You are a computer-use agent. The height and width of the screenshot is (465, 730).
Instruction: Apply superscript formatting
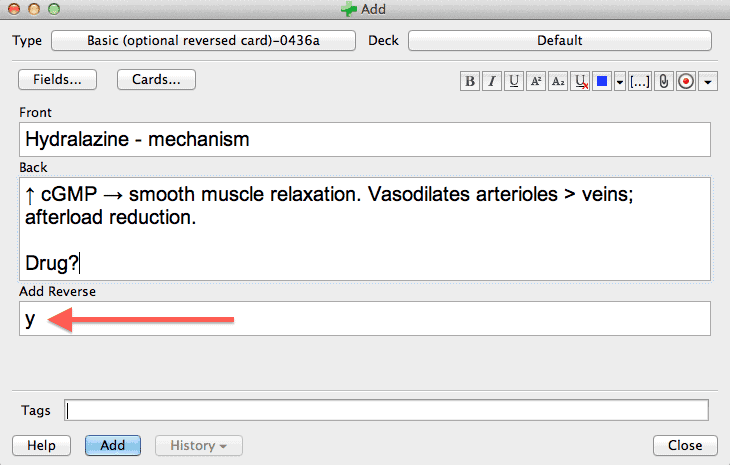(535, 81)
